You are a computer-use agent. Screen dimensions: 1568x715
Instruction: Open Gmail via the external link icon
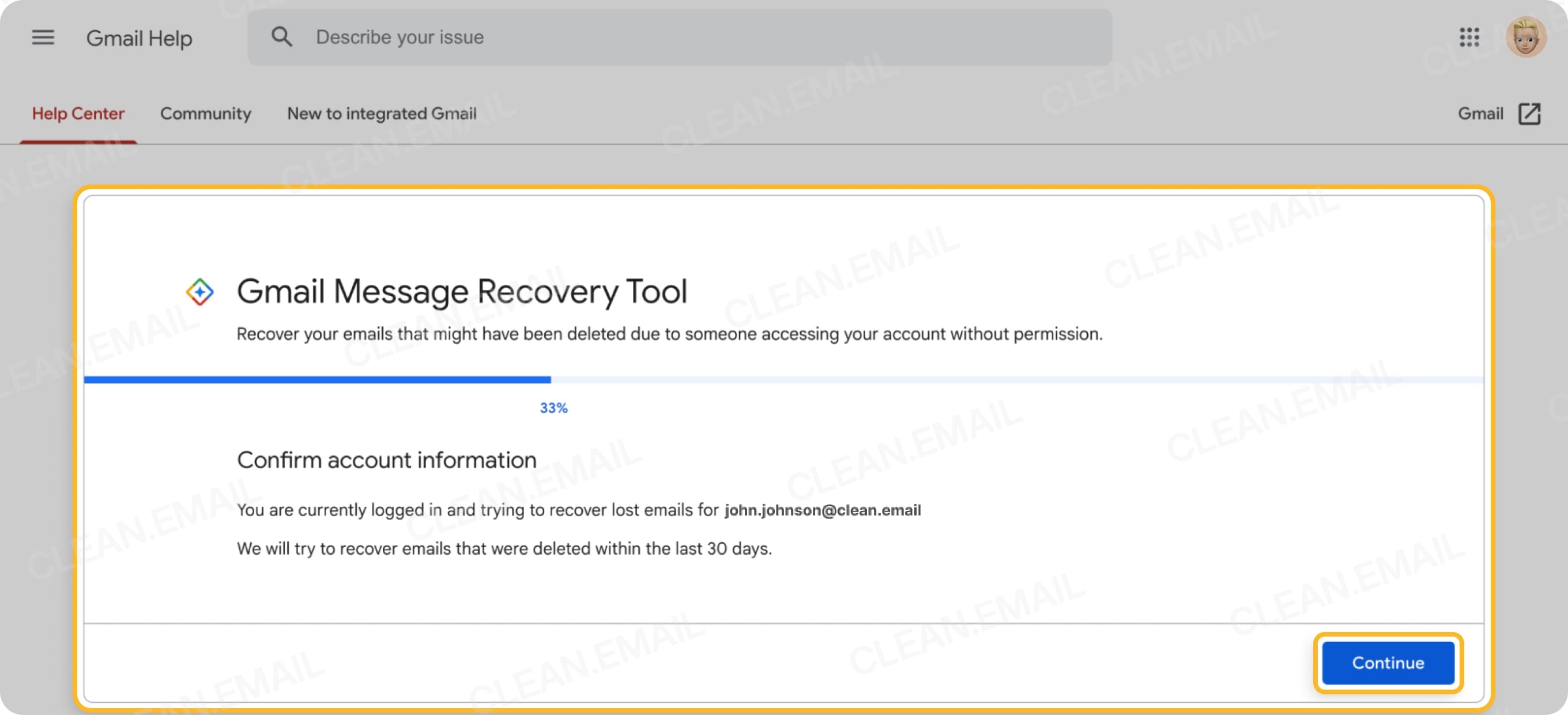[1532, 113]
